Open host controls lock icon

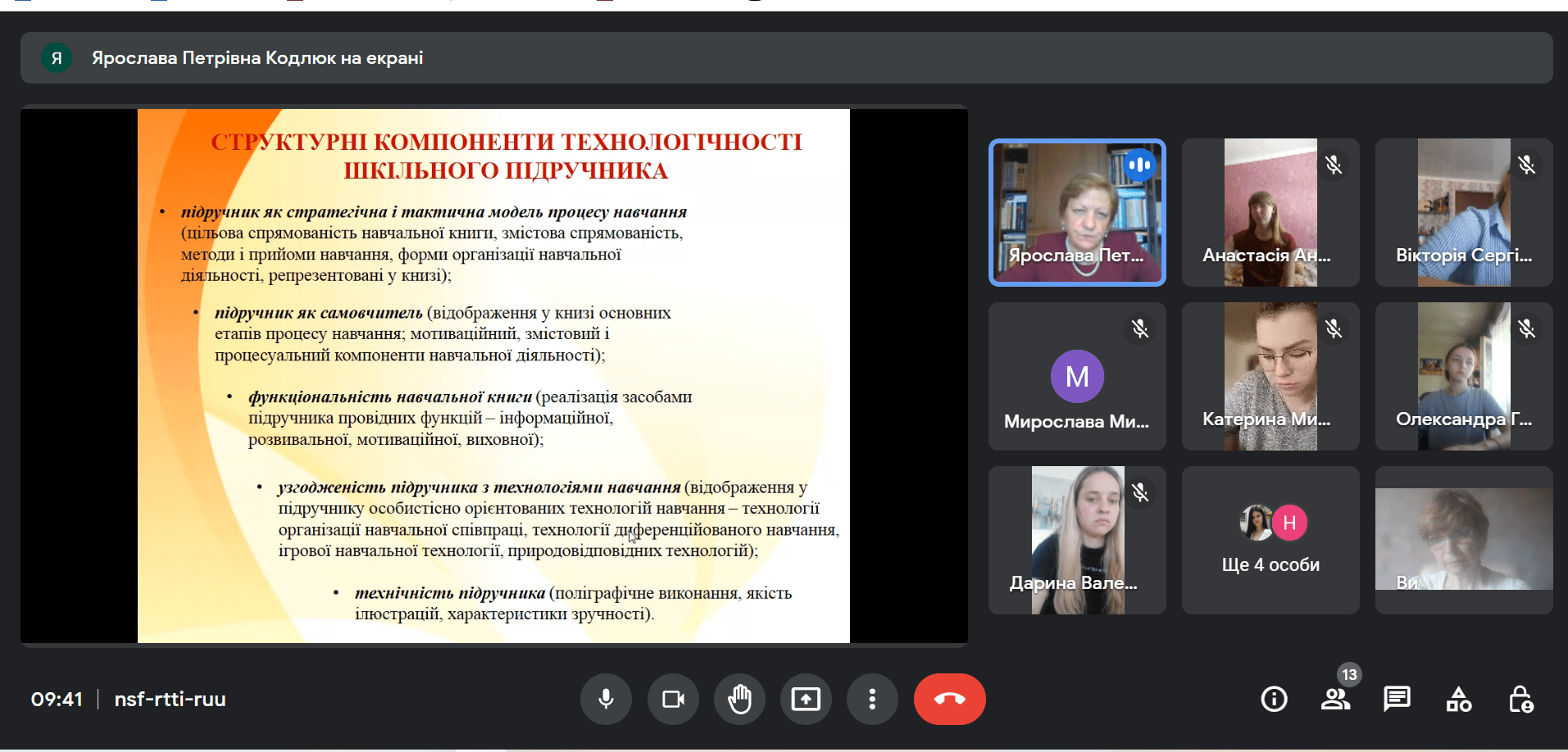1521,699
